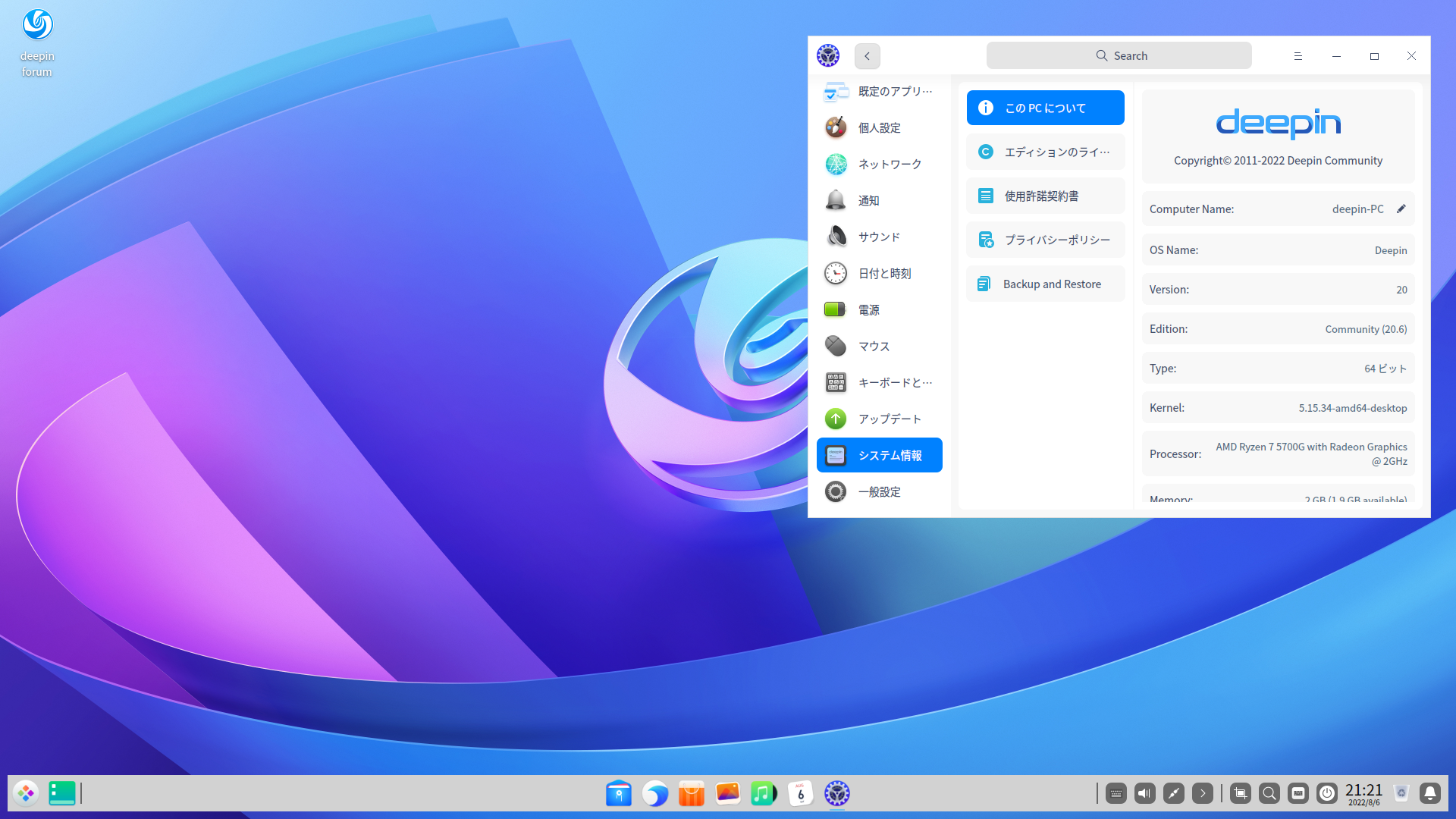Viewport: 1456px width, 819px height.
Task: Open the Edition License entry
Action: [x=1045, y=152]
